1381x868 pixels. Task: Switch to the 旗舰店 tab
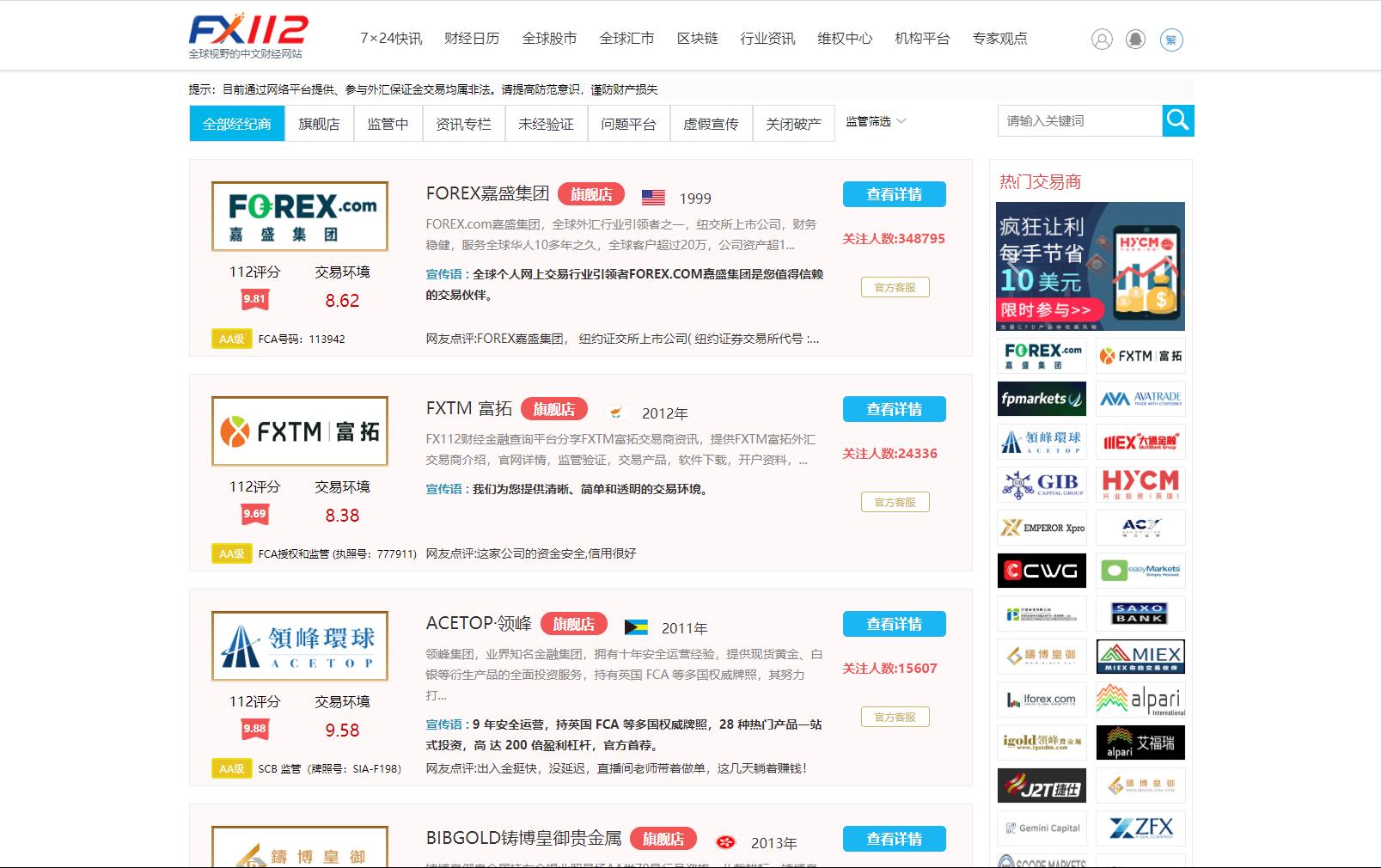pyautogui.click(x=319, y=124)
